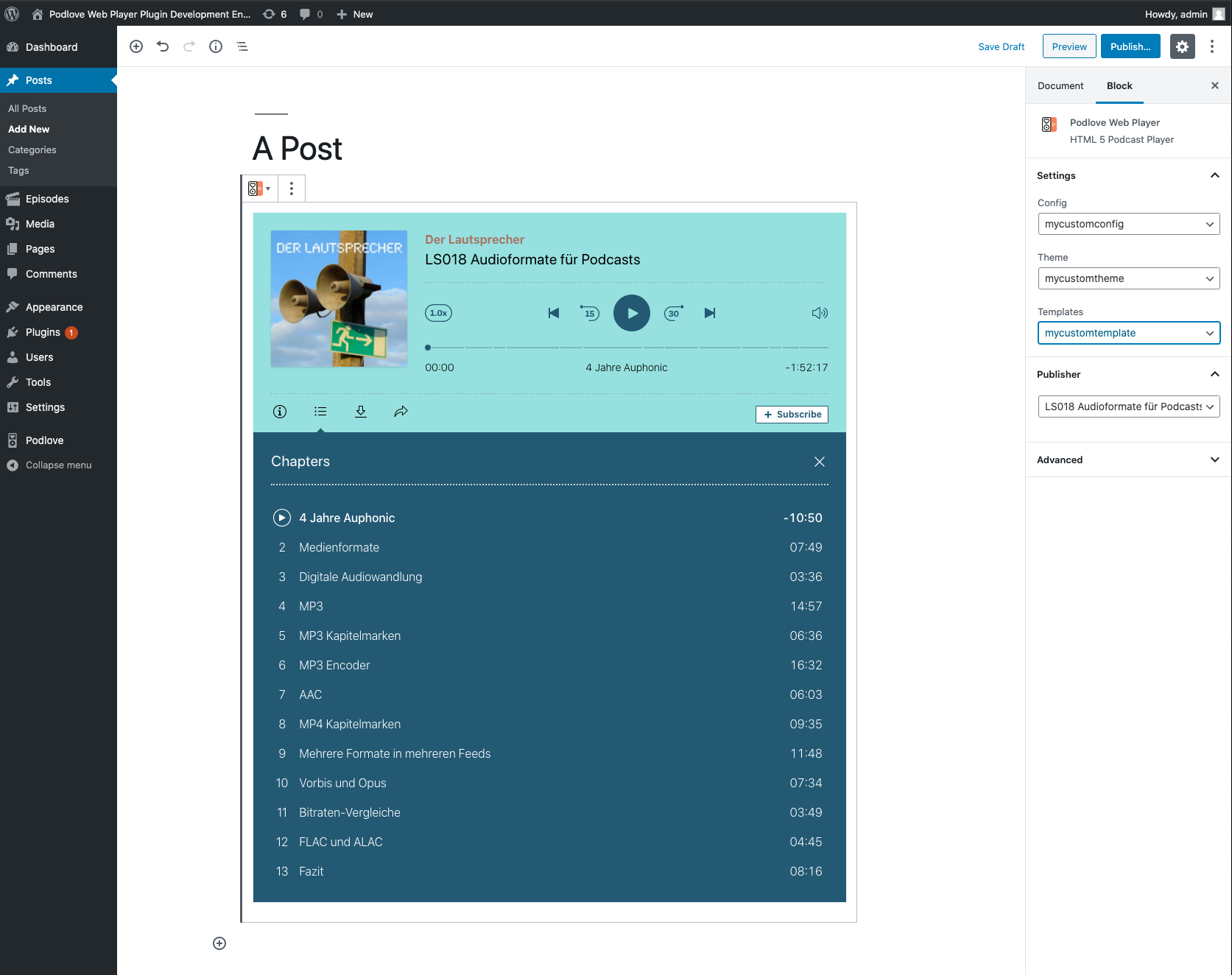Image resolution: width=1232 pixels, height=975 pixels.
Task: Skip to previous chapter in player
Action: pyautogui.click(x=554, y=313)
